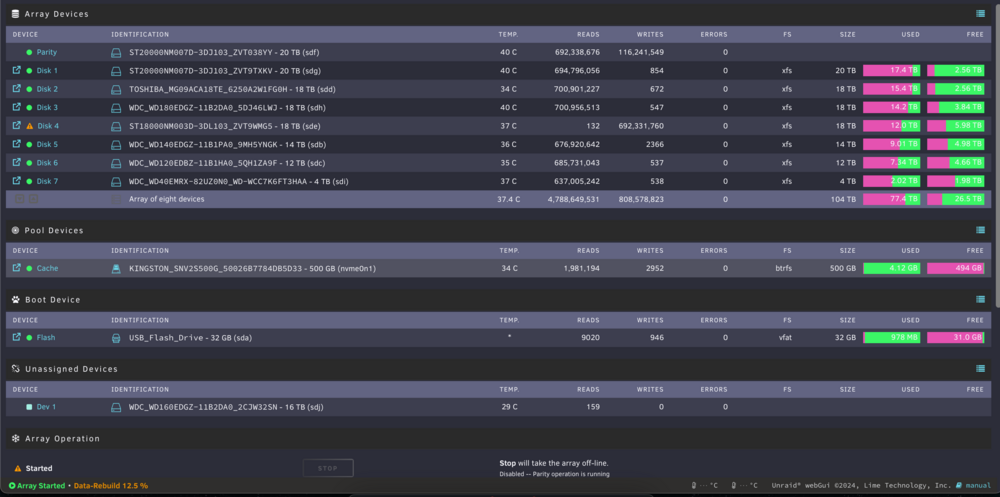The width and height of the screenshot is (1000, 497).
Task: Click the drive icon before WDC_WD160EDGZ
Action: [116, 407]
